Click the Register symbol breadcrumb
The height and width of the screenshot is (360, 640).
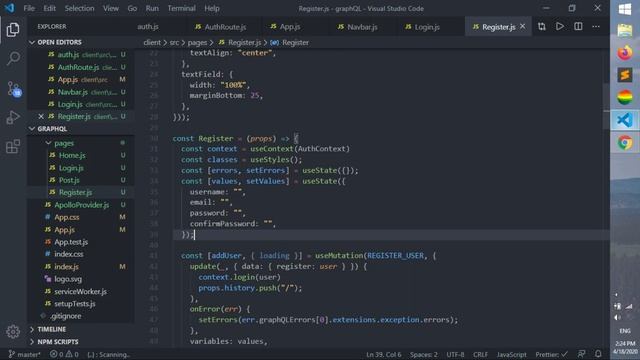coord(289,42)
